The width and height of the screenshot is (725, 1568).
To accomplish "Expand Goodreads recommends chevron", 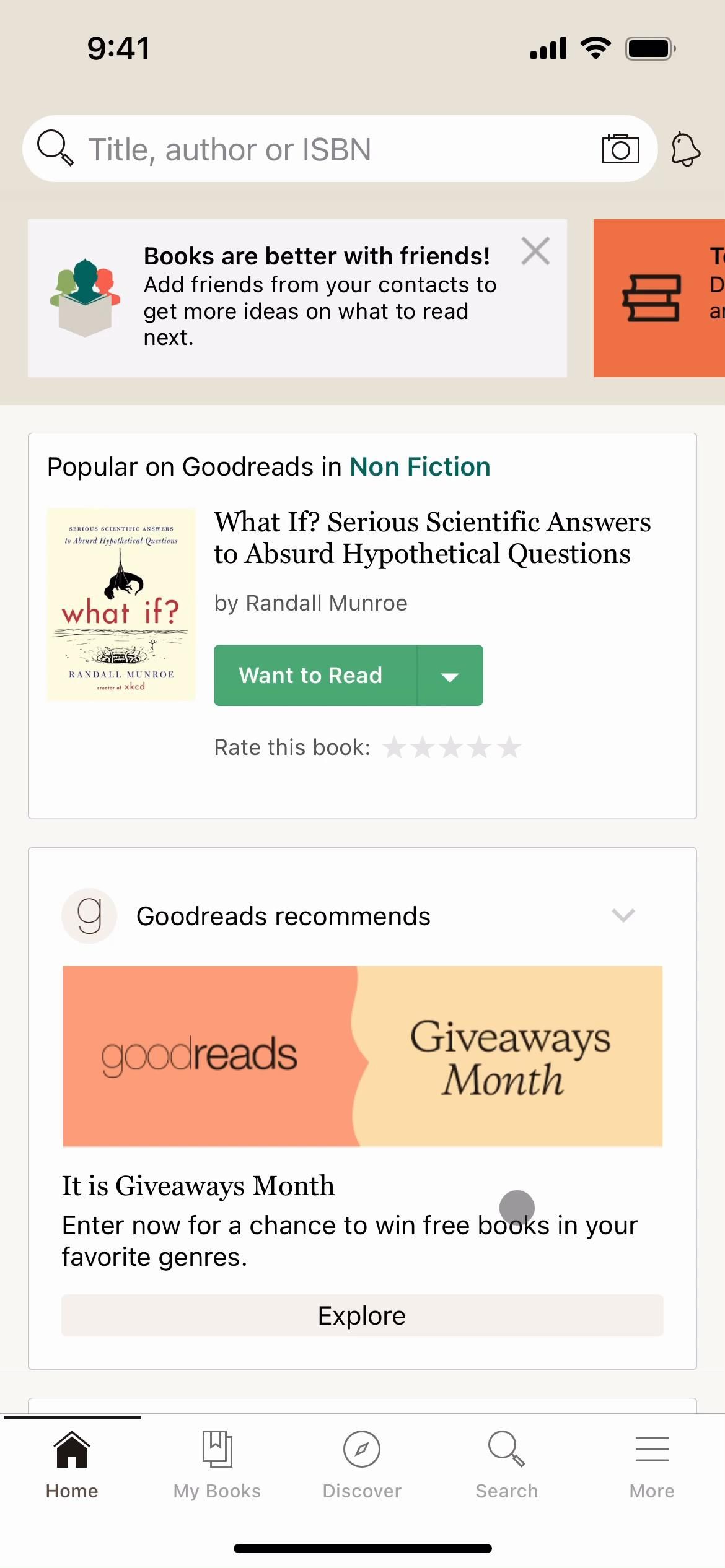I will (x=623, y=915).
